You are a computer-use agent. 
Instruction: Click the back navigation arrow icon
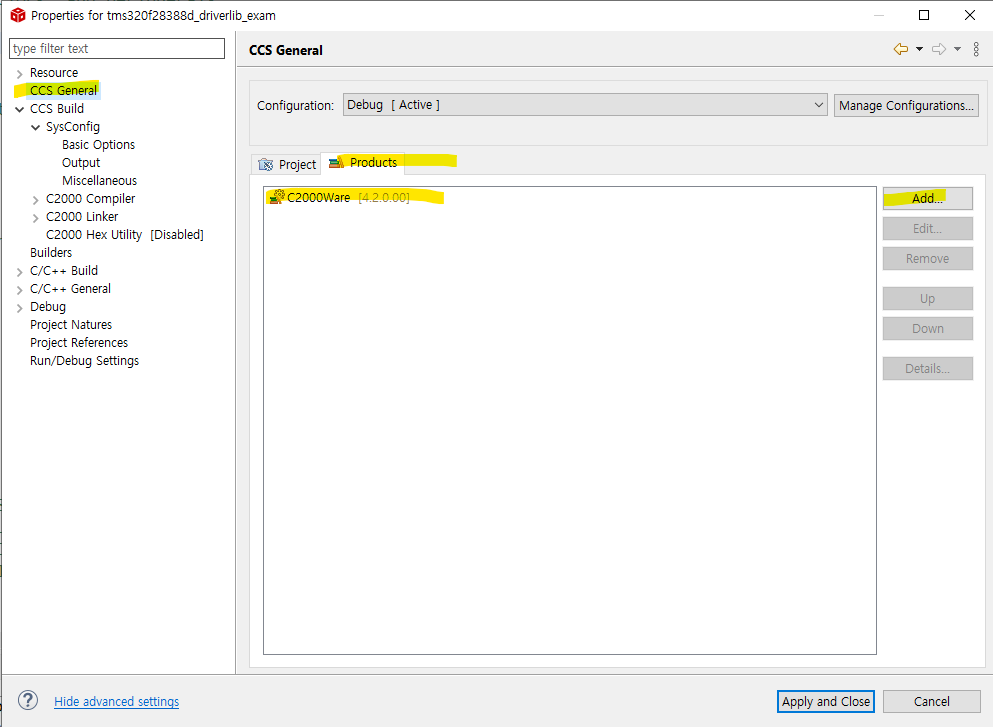tap(900, 49)
